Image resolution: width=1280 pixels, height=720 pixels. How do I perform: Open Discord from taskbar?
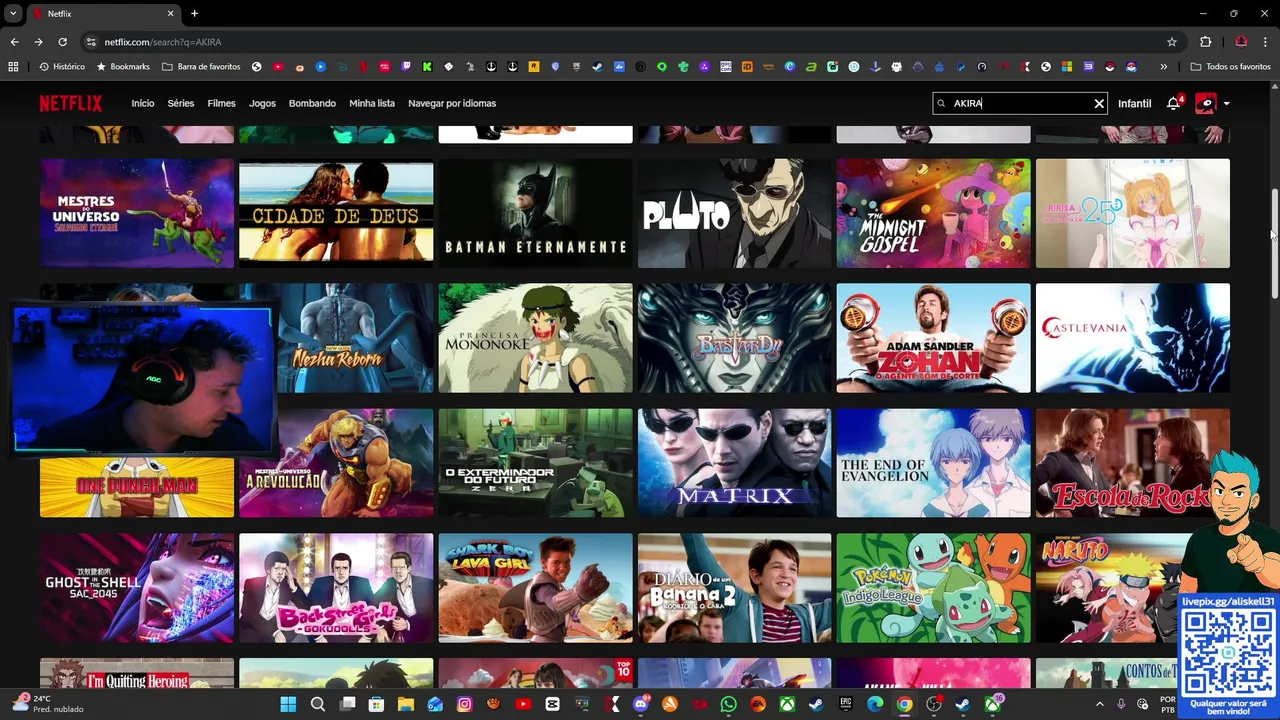click(x=641, y=704)
